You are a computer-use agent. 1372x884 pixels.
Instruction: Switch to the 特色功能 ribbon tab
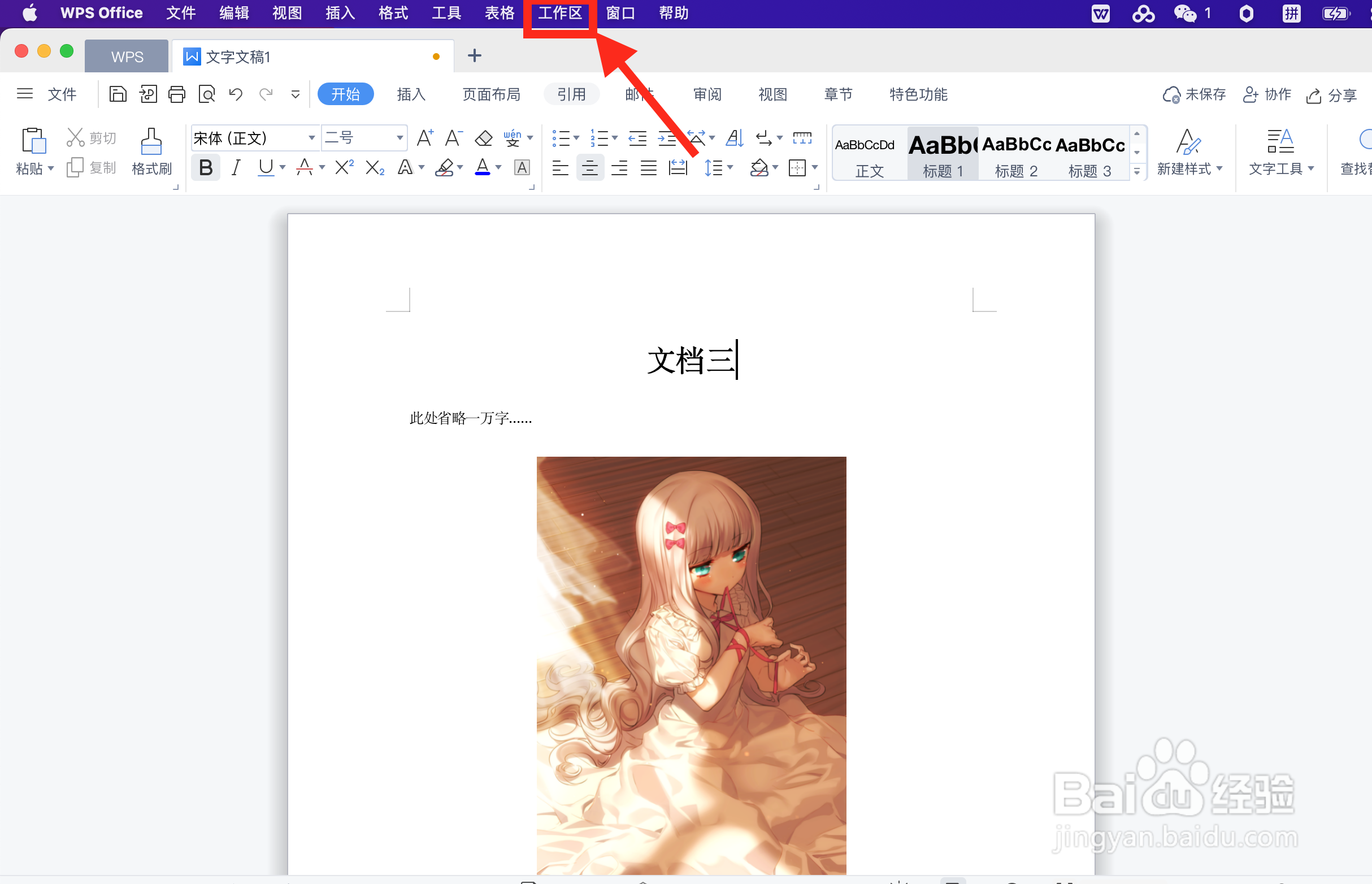918,94
